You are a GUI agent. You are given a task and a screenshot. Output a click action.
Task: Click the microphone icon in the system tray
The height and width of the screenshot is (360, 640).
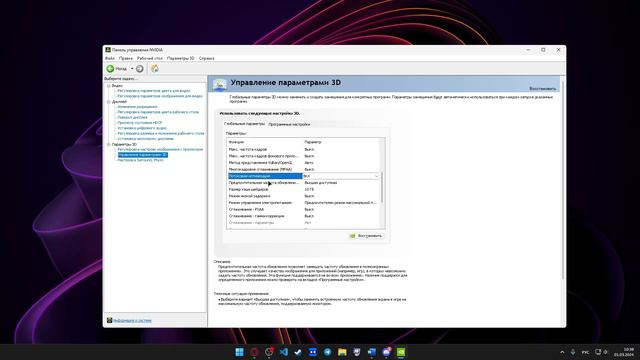coord(573,352)
